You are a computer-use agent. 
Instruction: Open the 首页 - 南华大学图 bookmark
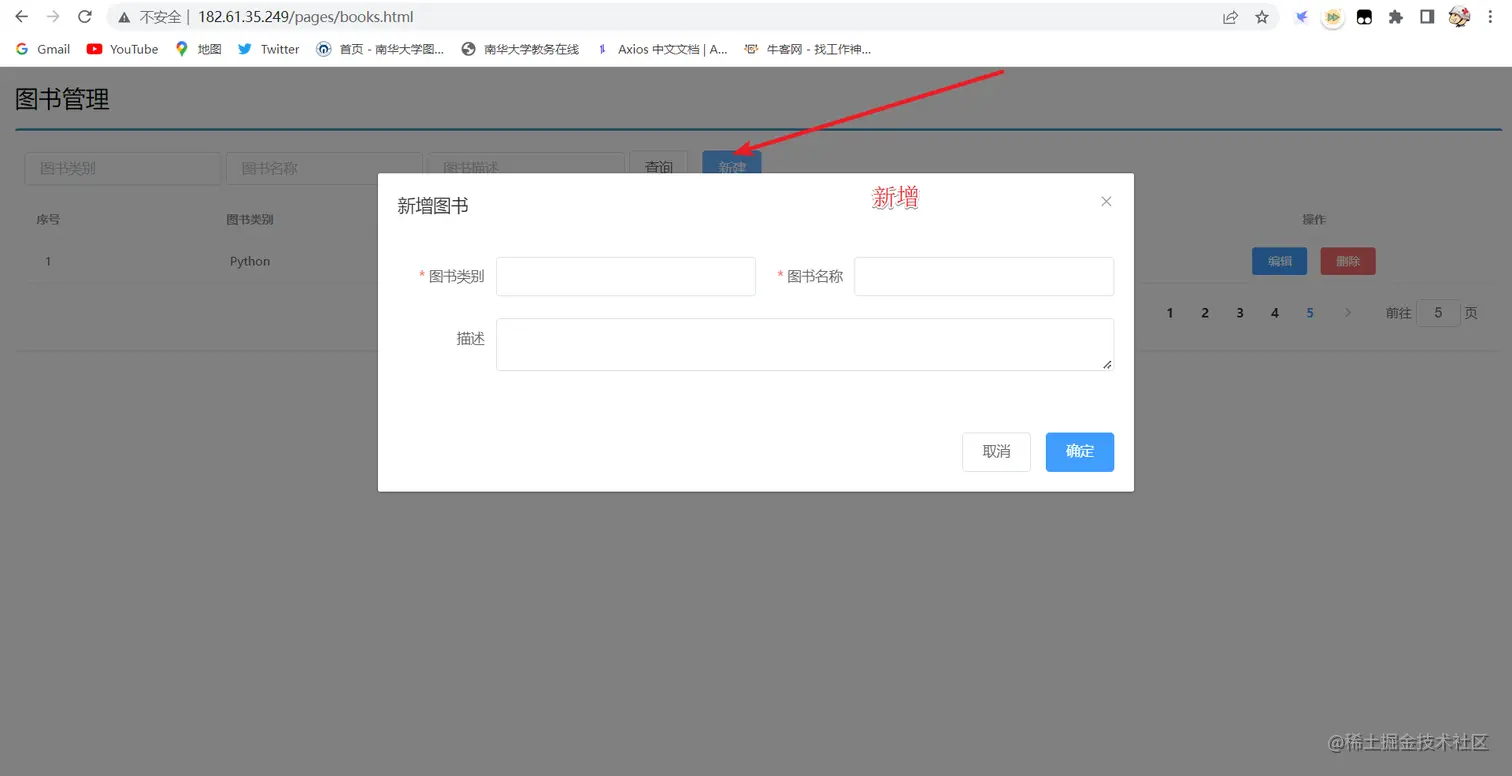point(380,49)
